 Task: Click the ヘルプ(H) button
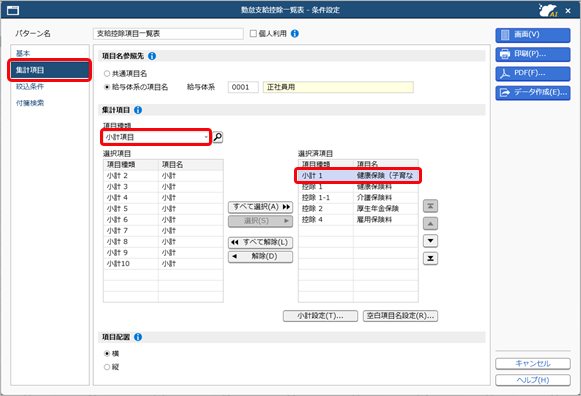[x=533, y=380]
